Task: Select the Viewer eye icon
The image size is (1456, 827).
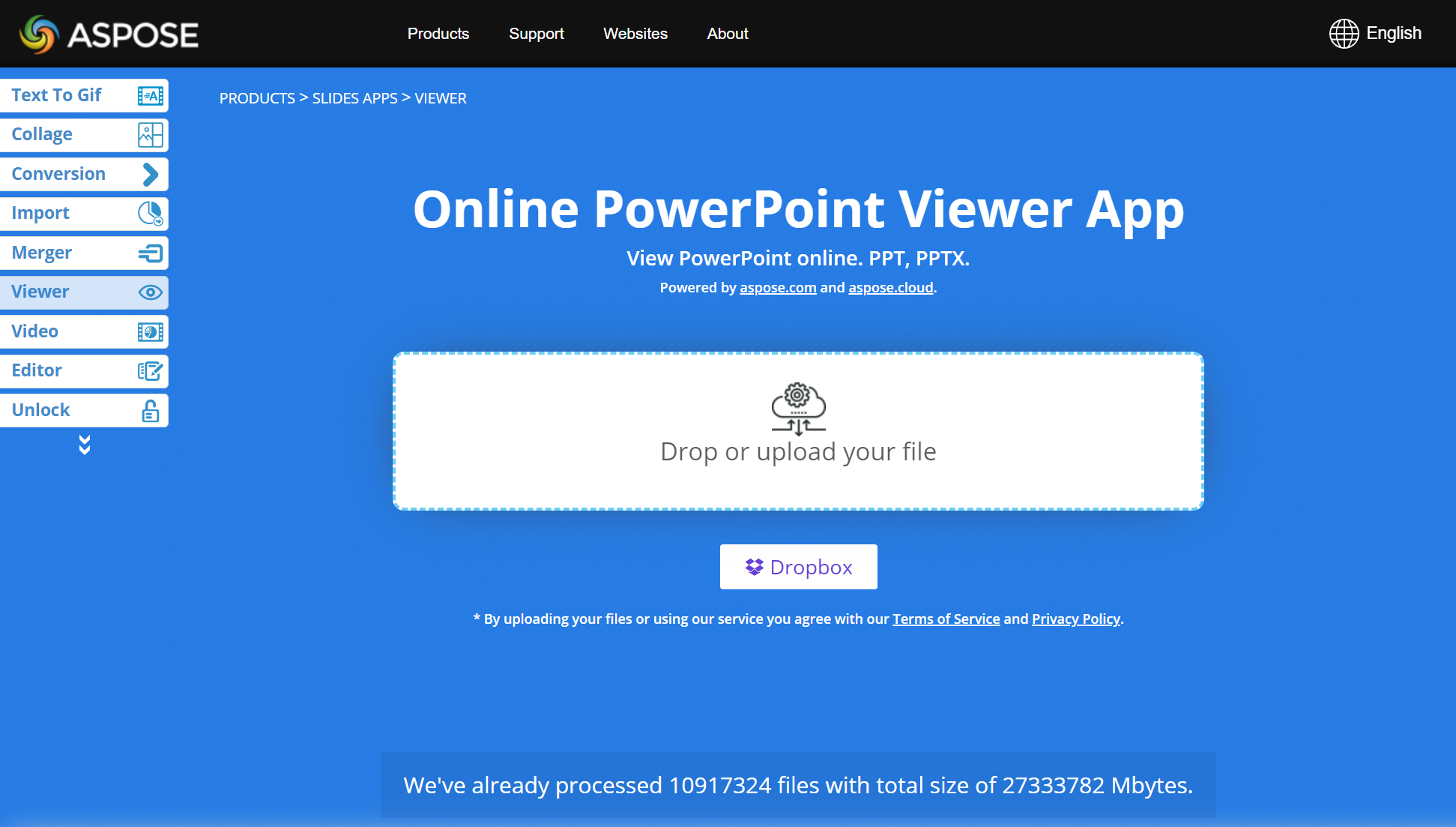Action: (151, 292)
